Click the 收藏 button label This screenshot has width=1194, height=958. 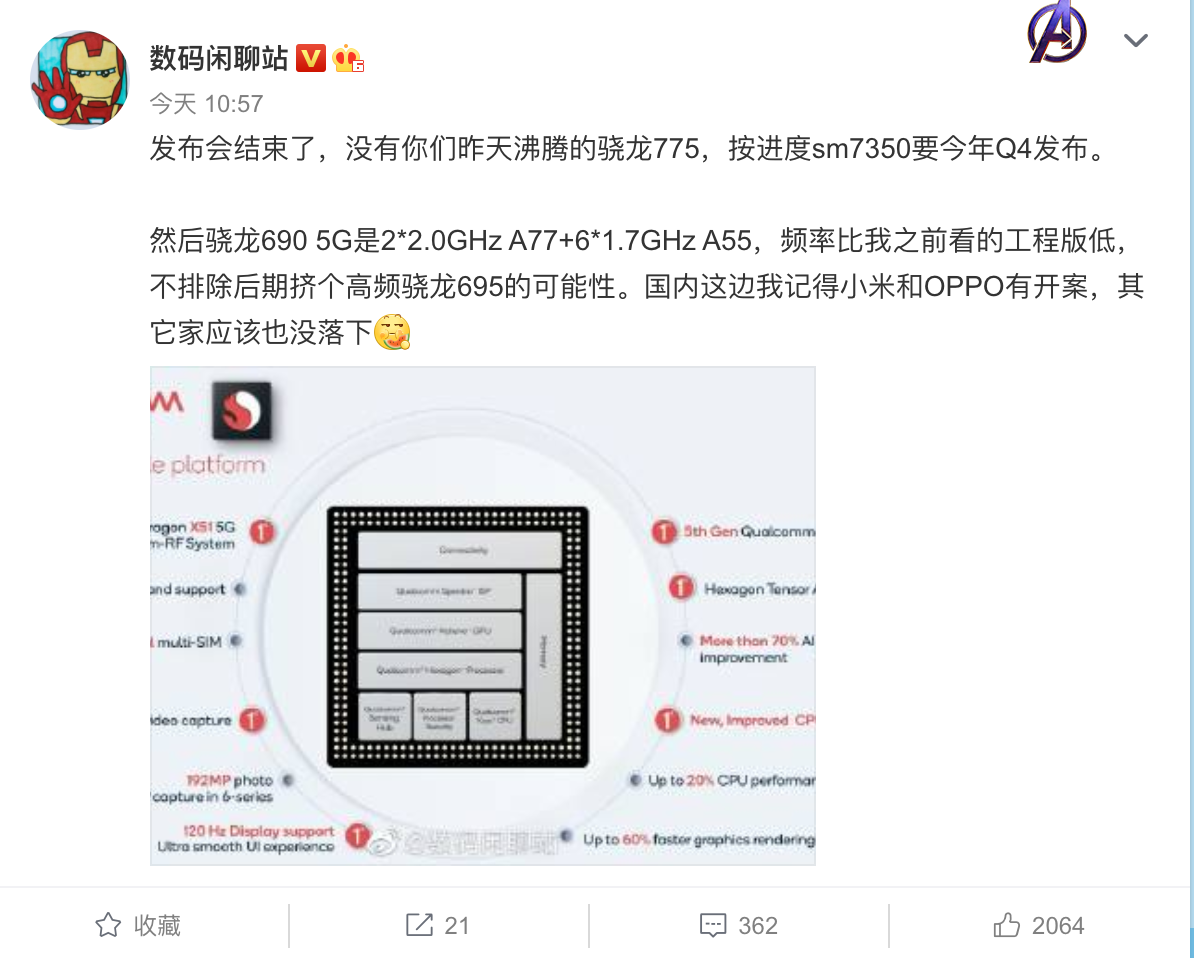(x=158, y=925)
